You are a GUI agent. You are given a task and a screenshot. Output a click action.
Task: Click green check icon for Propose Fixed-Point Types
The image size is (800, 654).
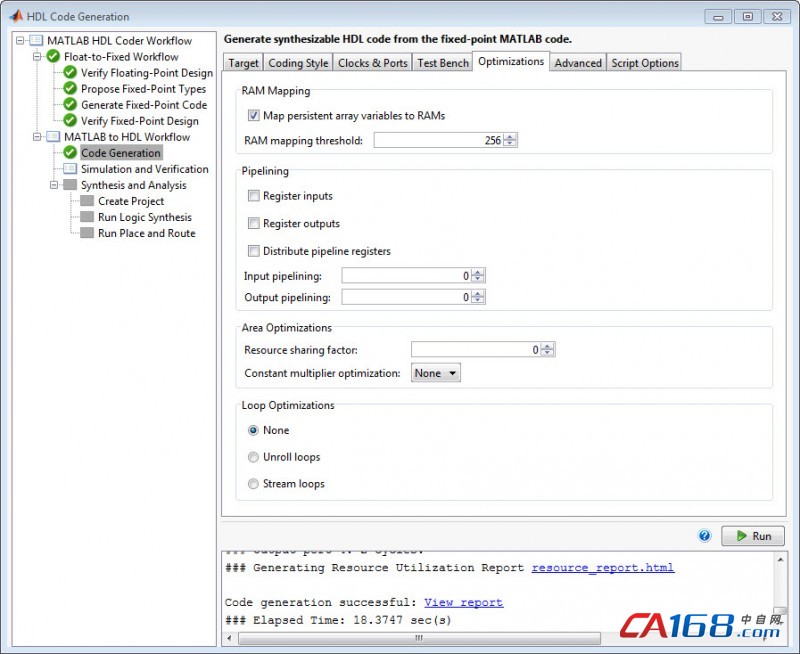pos(70,89)
